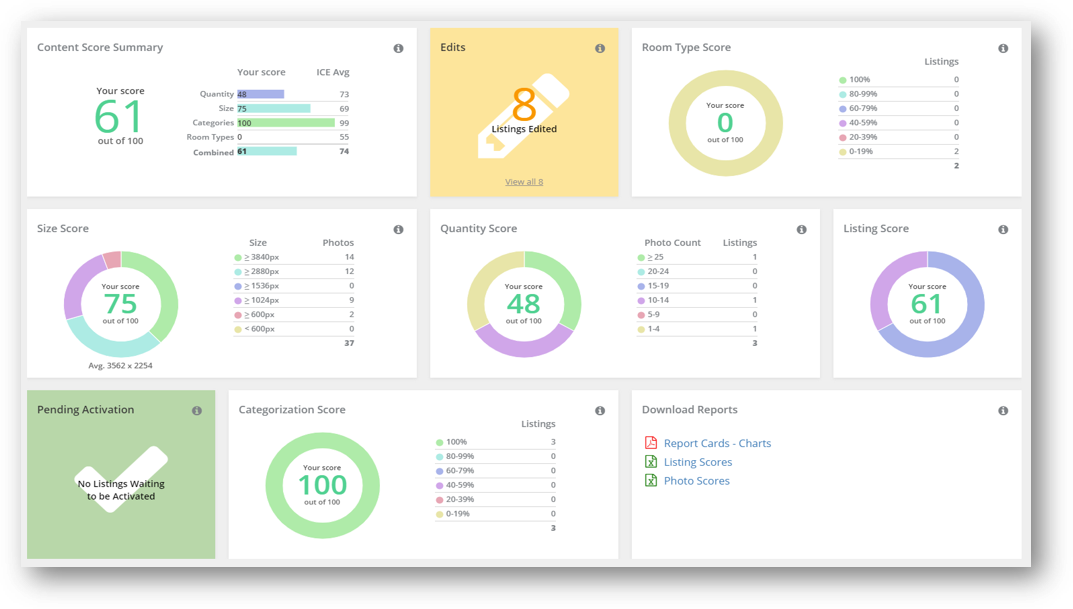Image resolution: width=1073 pixels, height=609 pixels.
Task: Open info icon on Edits card
Action: pyautogui.click(x=599, y=49)
